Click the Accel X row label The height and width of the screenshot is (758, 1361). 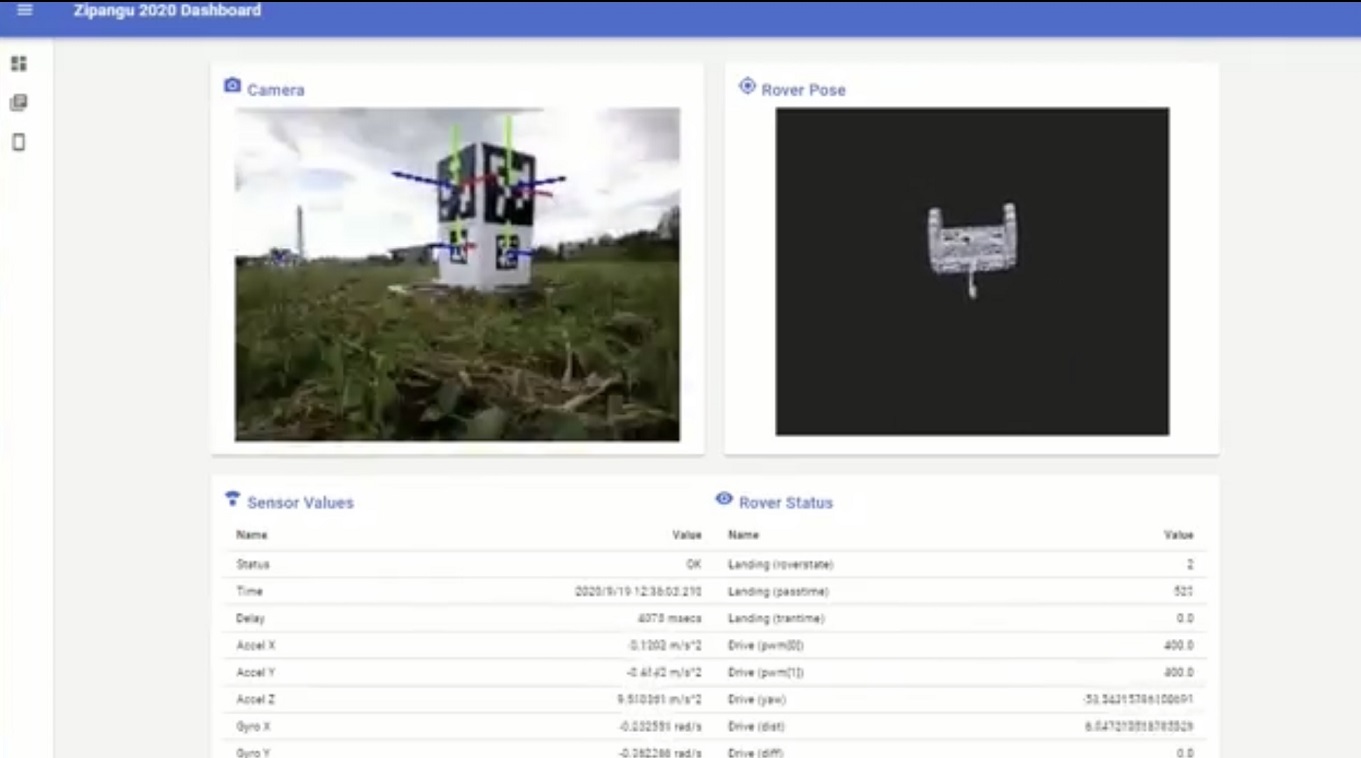(x=255, y=645)
